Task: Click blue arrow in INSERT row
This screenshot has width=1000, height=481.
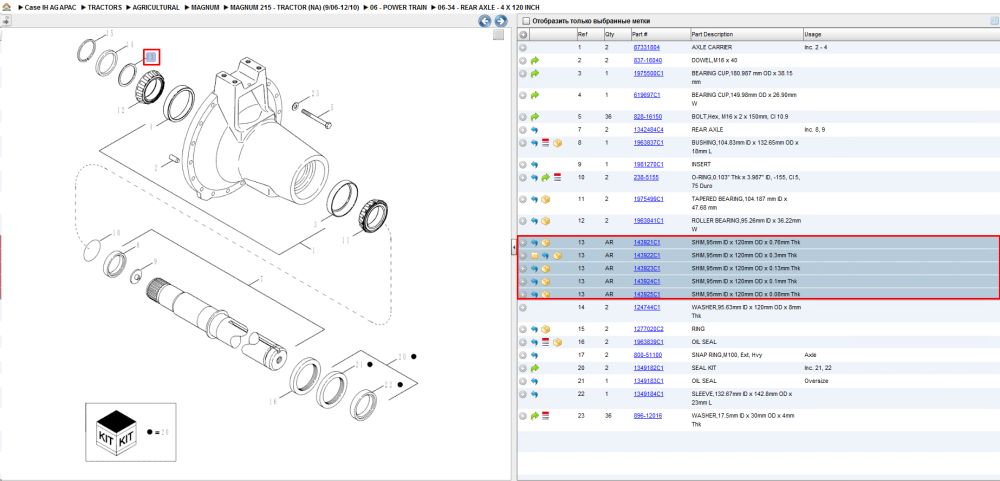Action: point(535,165)
